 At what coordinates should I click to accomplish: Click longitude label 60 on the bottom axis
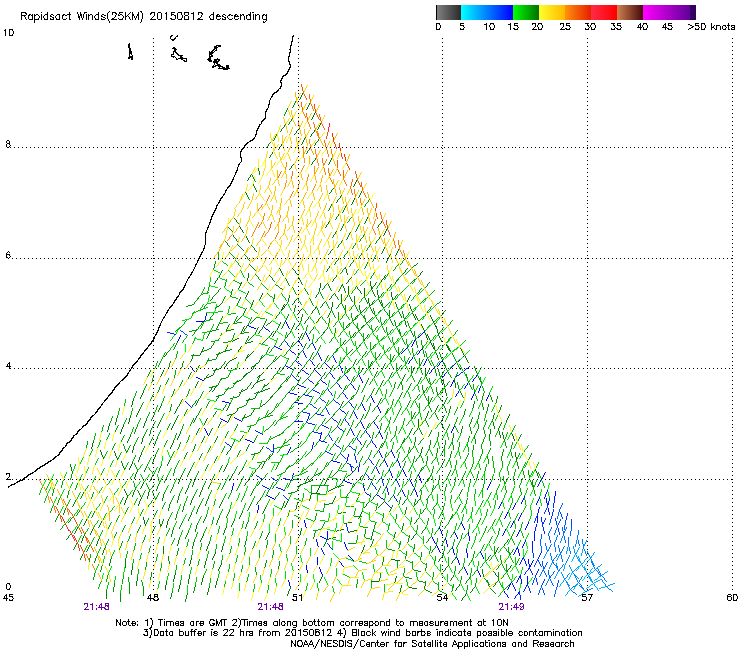[732, 598]
